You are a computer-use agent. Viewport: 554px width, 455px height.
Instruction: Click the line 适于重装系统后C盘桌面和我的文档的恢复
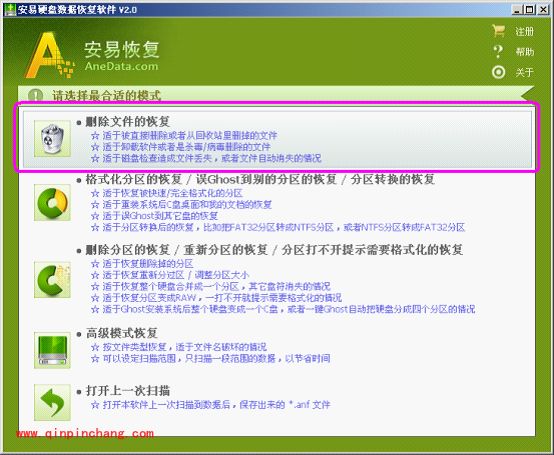coord(181,205)
